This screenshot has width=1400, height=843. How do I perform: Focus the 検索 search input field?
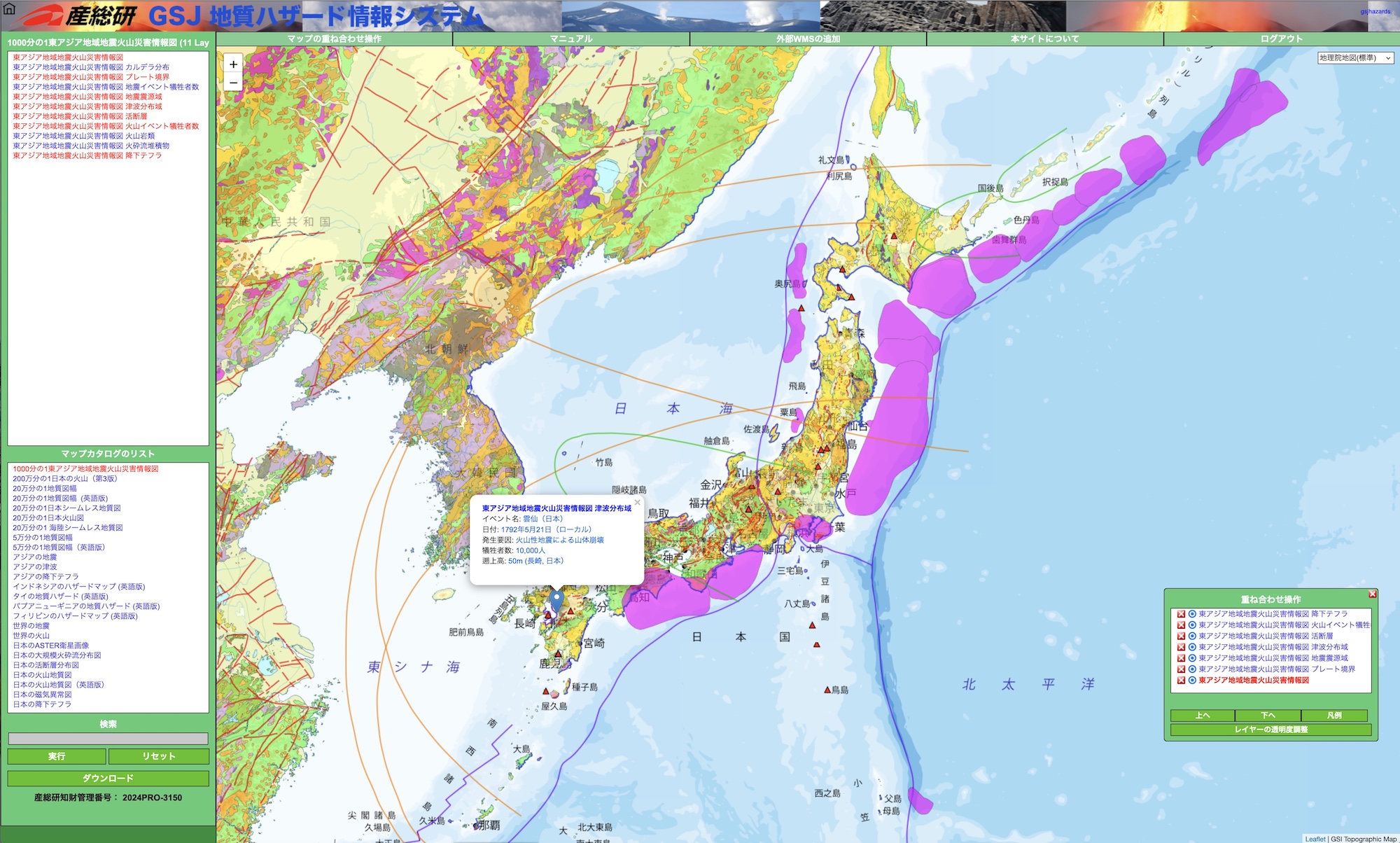(108, 739)
